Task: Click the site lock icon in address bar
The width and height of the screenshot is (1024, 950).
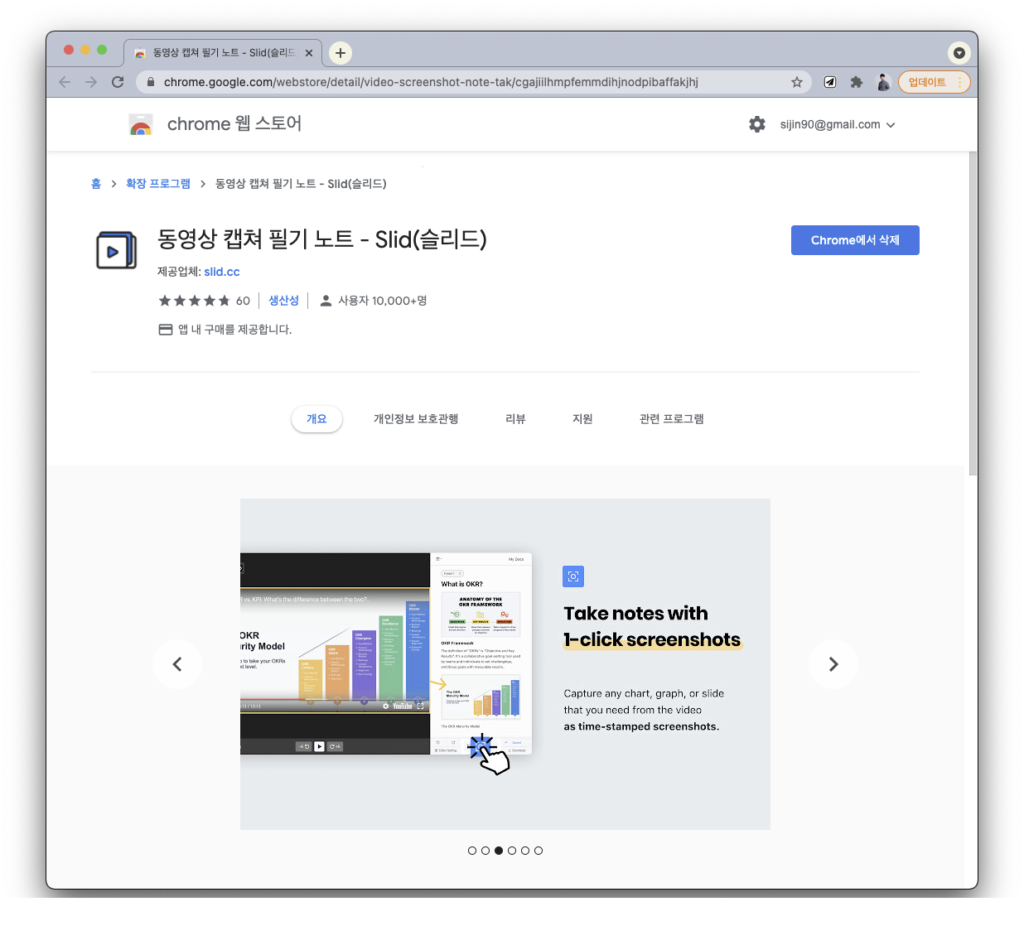Action: pos(151,82)
